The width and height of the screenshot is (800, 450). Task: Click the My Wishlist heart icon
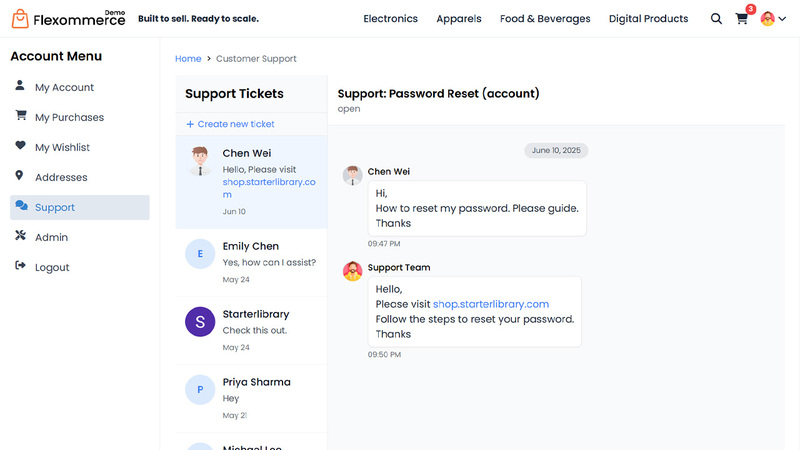coord(20,145)
